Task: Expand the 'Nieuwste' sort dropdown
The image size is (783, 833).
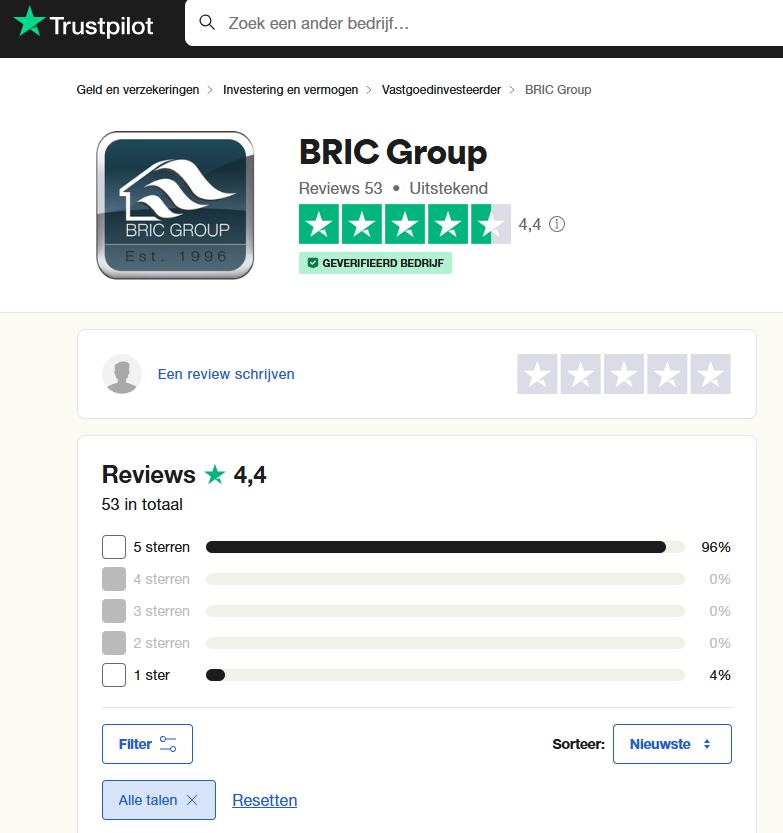Action: coord(672,744)
